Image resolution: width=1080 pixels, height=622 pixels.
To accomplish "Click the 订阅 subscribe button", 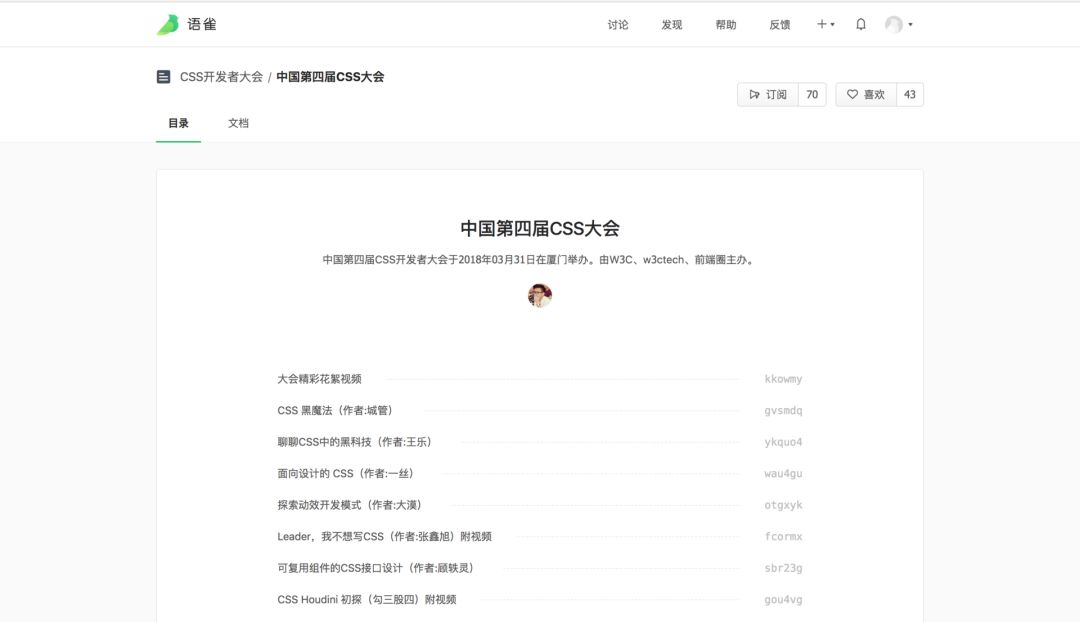I will (768, 94).
